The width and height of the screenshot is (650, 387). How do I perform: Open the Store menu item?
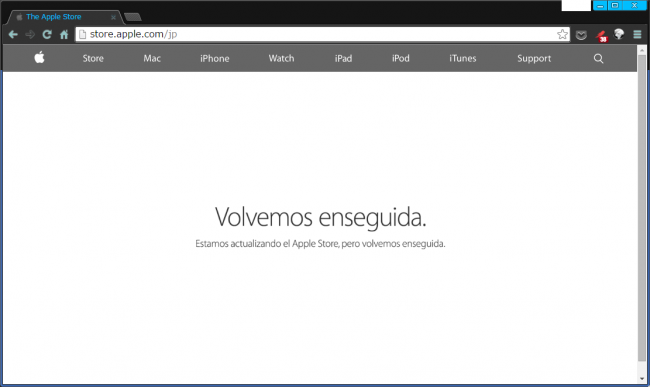pos(93,58)
